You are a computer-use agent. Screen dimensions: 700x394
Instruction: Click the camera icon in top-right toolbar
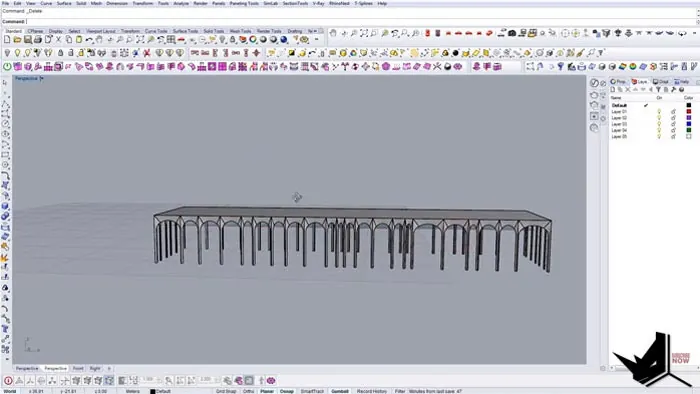tap(512, 33)
